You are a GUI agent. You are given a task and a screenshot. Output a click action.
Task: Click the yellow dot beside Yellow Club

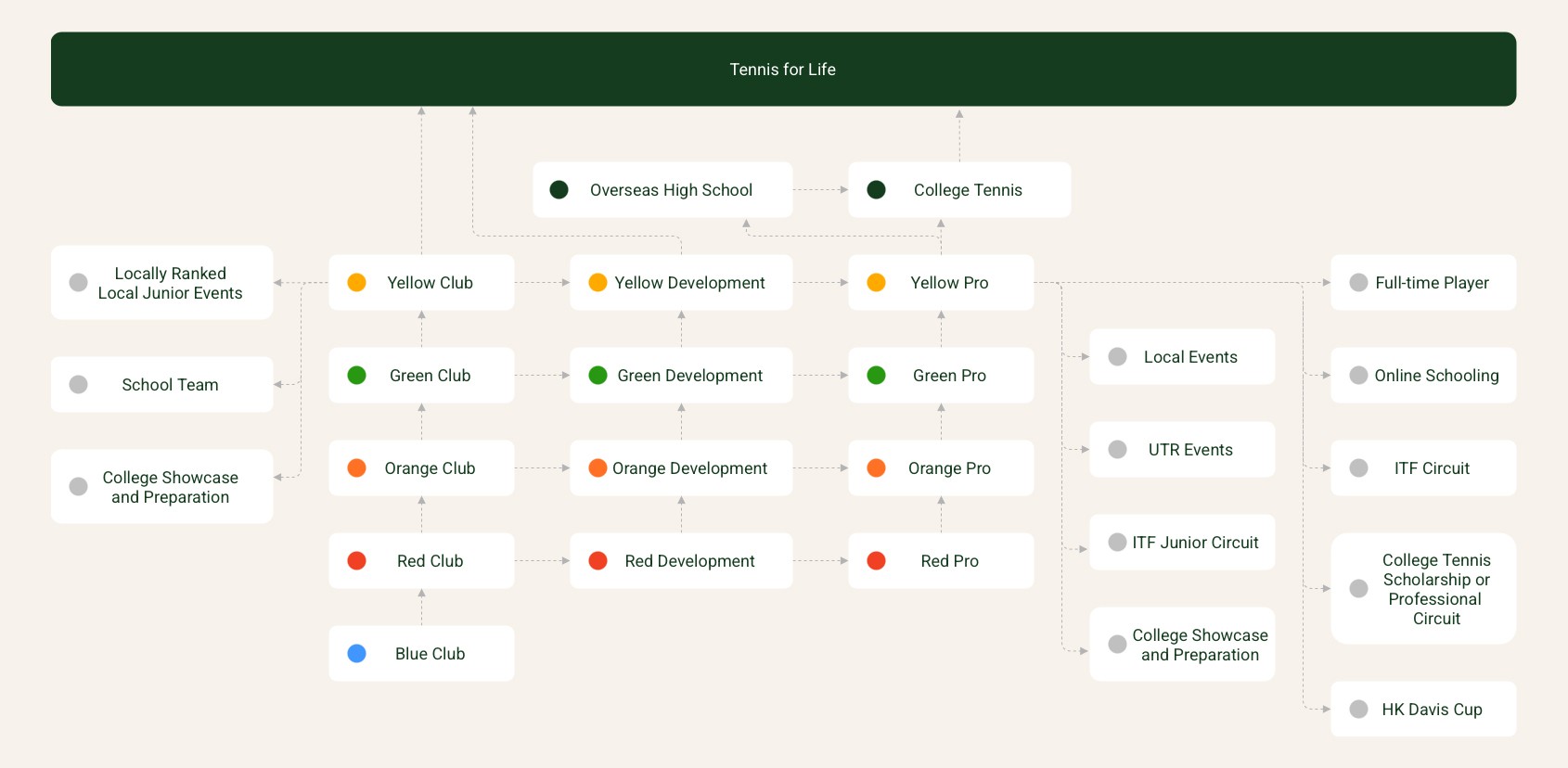356,282
